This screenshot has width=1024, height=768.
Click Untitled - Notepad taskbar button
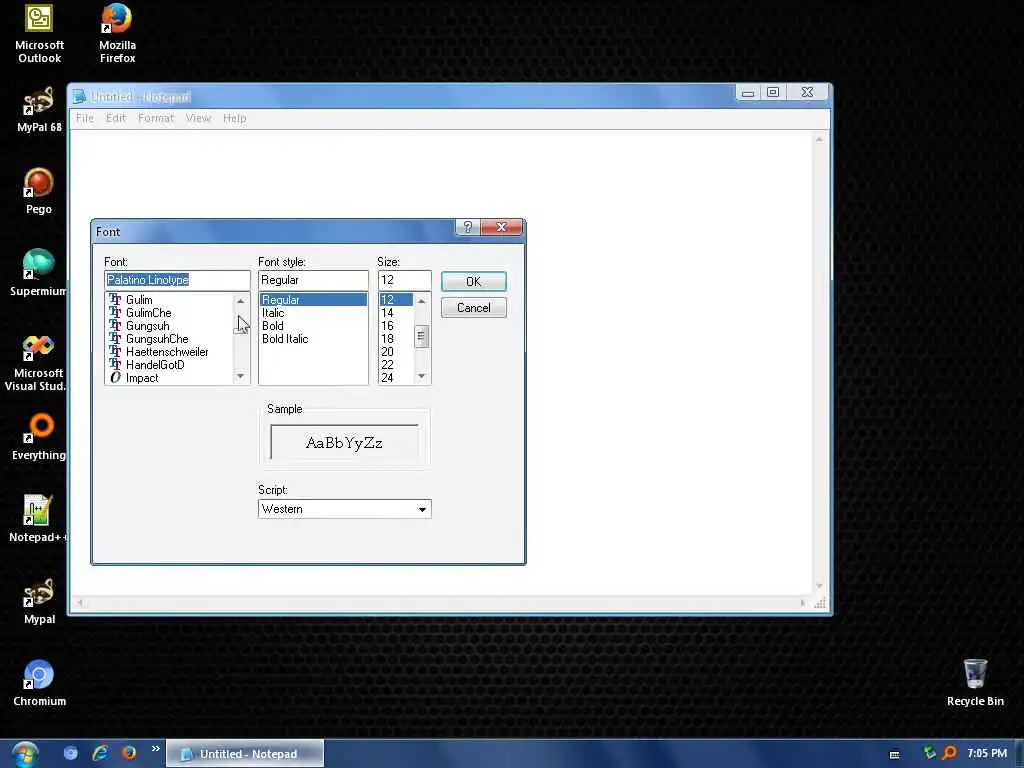[x=245, y=754]
